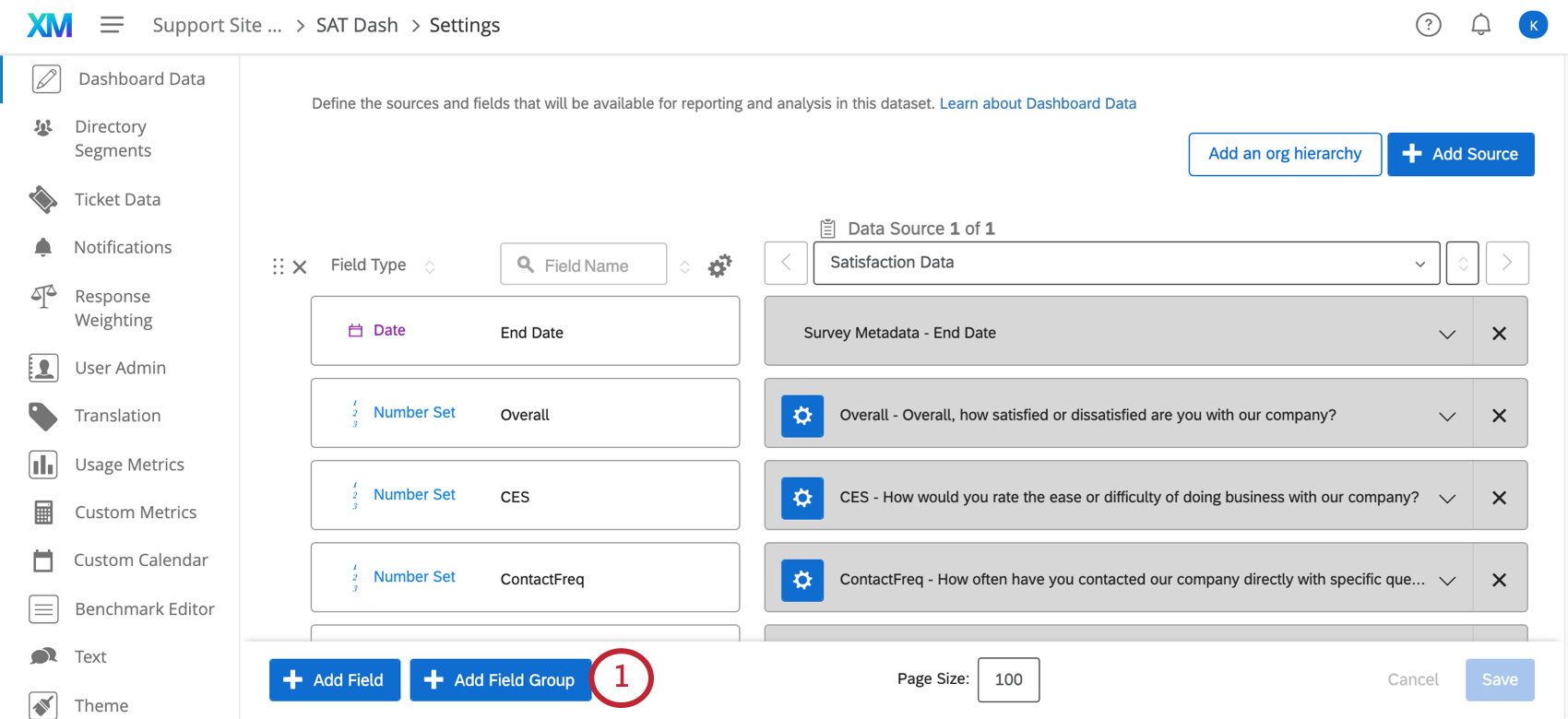Click the drag handle dots icon
The height and width of the screenshot is (719, 1568).
pyautogui.click(x=278, y=266)
